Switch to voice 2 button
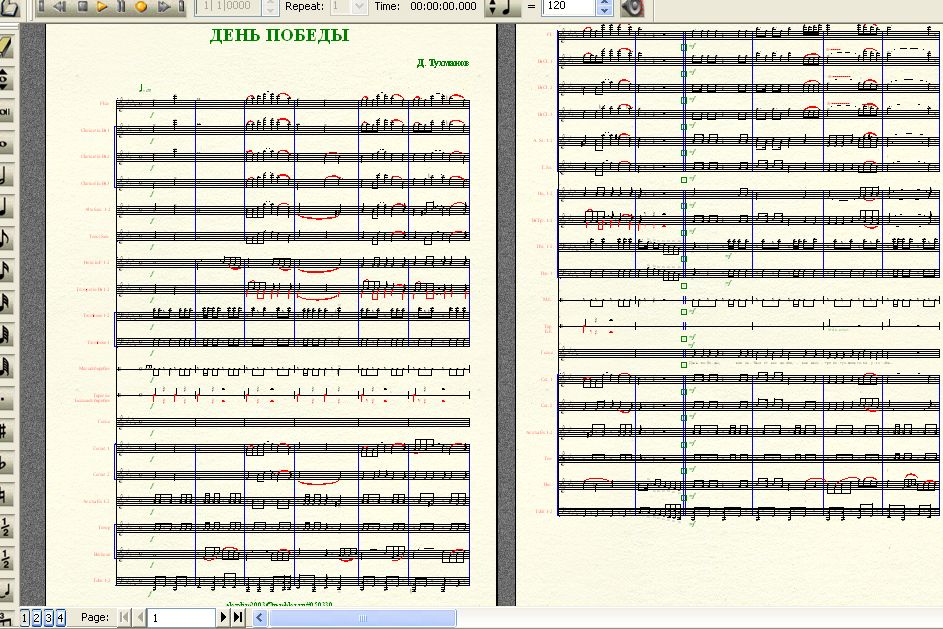 [37, 618]
